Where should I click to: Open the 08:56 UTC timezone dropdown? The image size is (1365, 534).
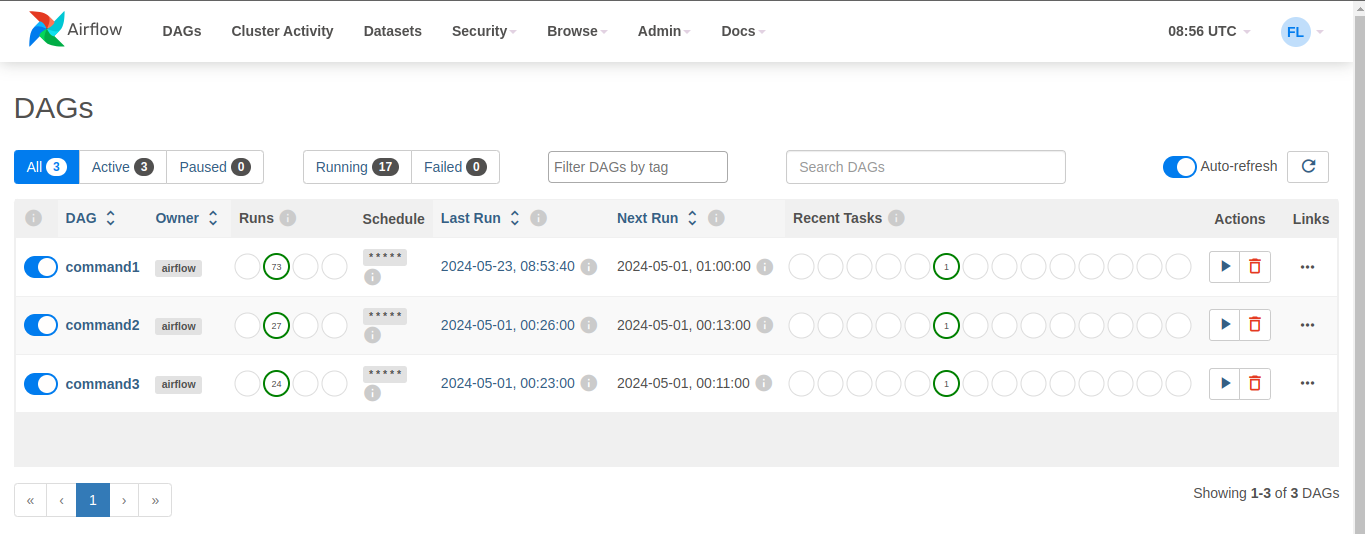1209,31
